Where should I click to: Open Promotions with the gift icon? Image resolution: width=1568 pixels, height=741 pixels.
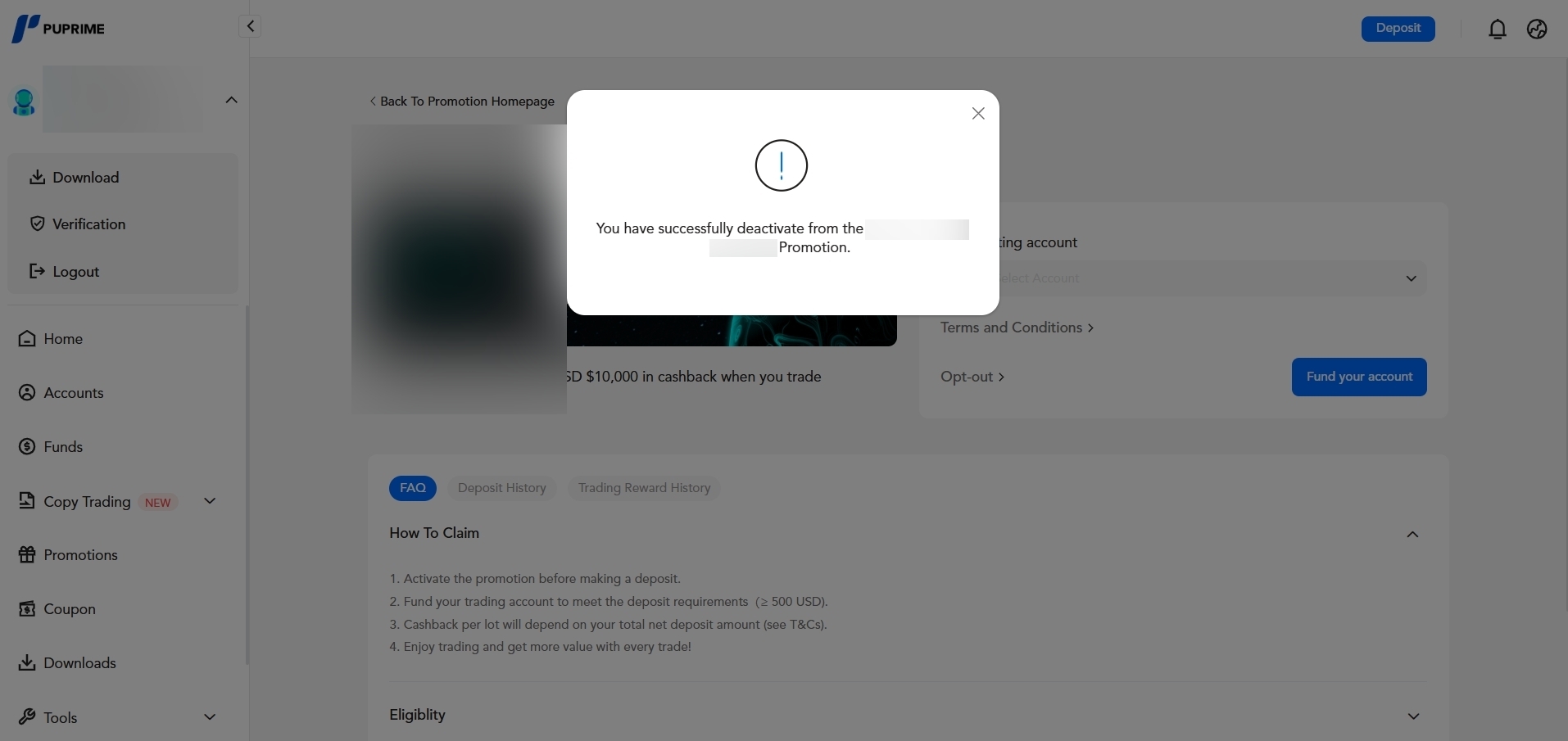(68, 555)
